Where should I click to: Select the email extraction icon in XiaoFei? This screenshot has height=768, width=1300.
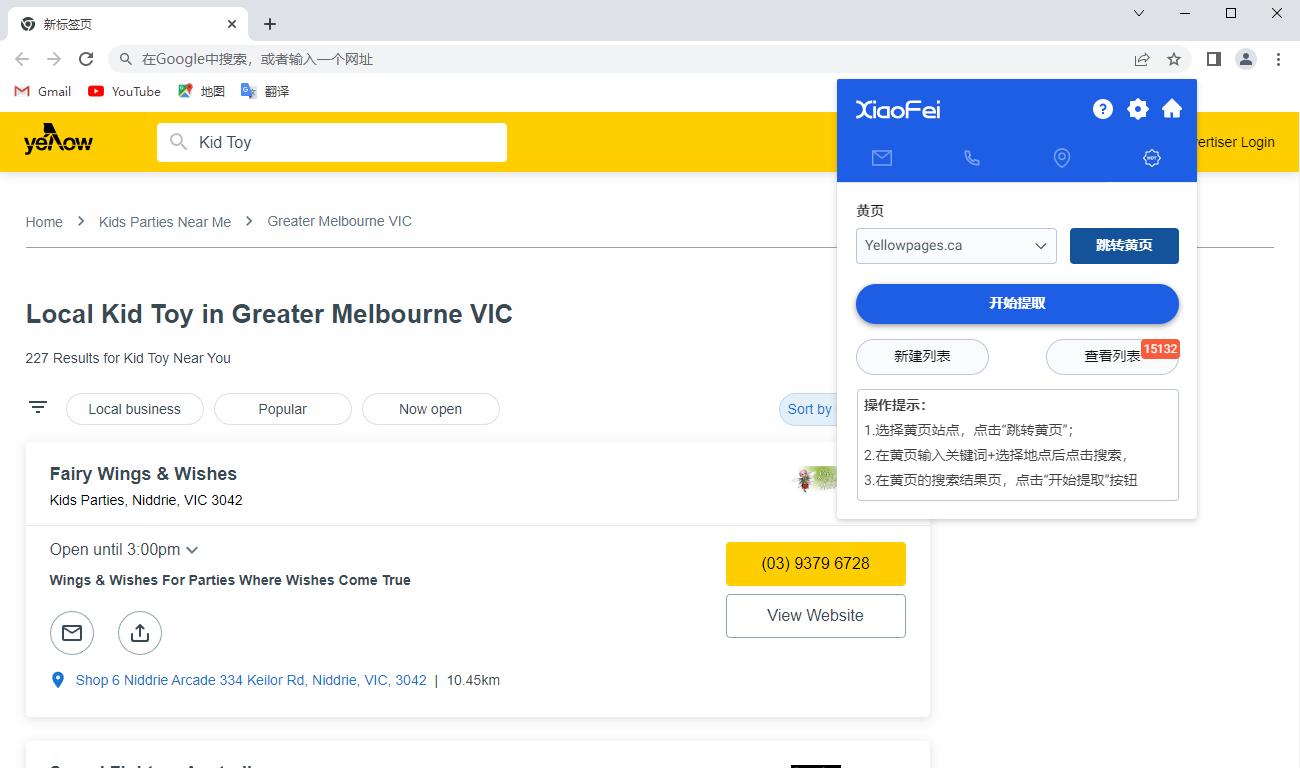click(x=882, y=157)
